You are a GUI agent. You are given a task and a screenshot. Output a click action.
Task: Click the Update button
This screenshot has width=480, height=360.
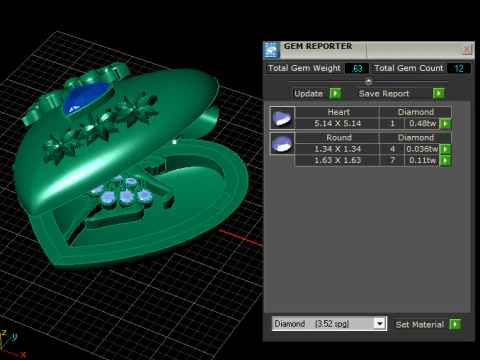click(x=309, y=94)
